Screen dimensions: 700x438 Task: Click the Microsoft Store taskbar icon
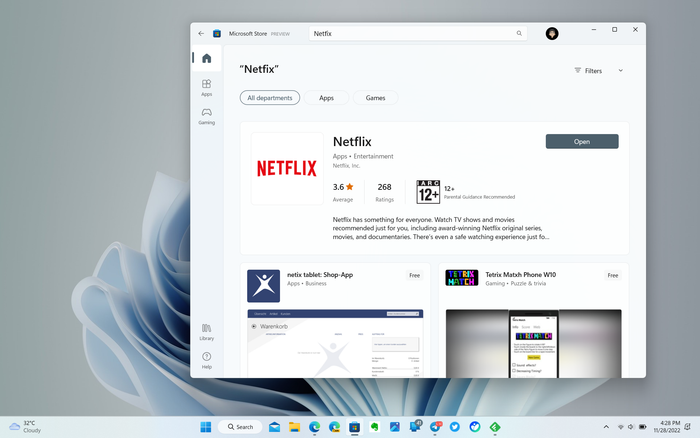click(x=354, y=427)
